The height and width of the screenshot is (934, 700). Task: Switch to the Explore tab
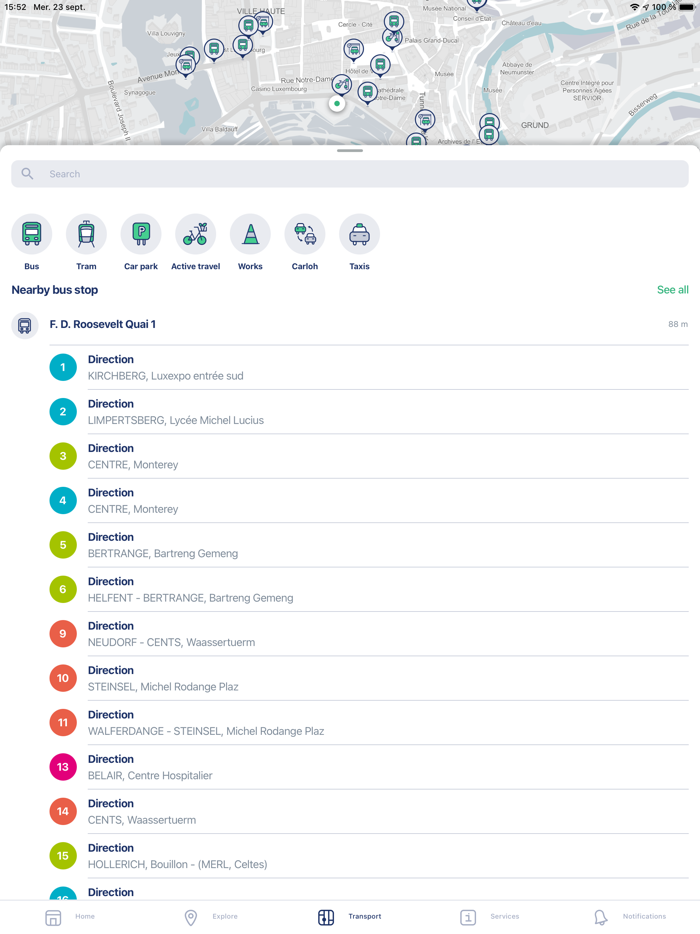tap(211, 917)
